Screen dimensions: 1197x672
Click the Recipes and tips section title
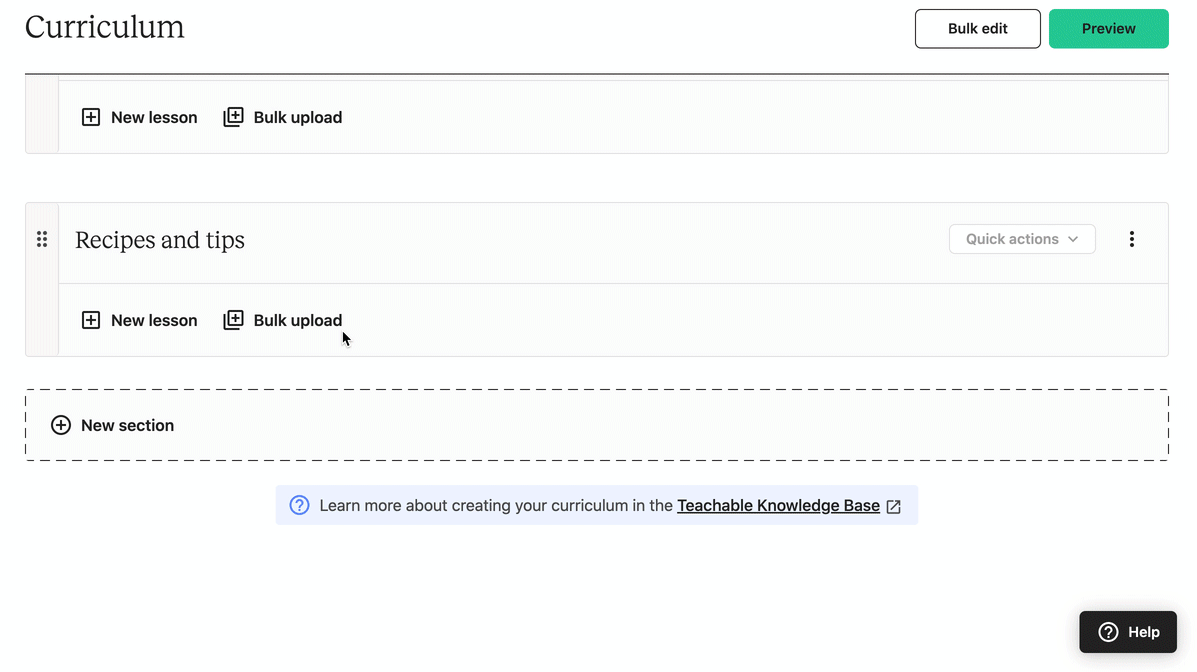[160, 240]
